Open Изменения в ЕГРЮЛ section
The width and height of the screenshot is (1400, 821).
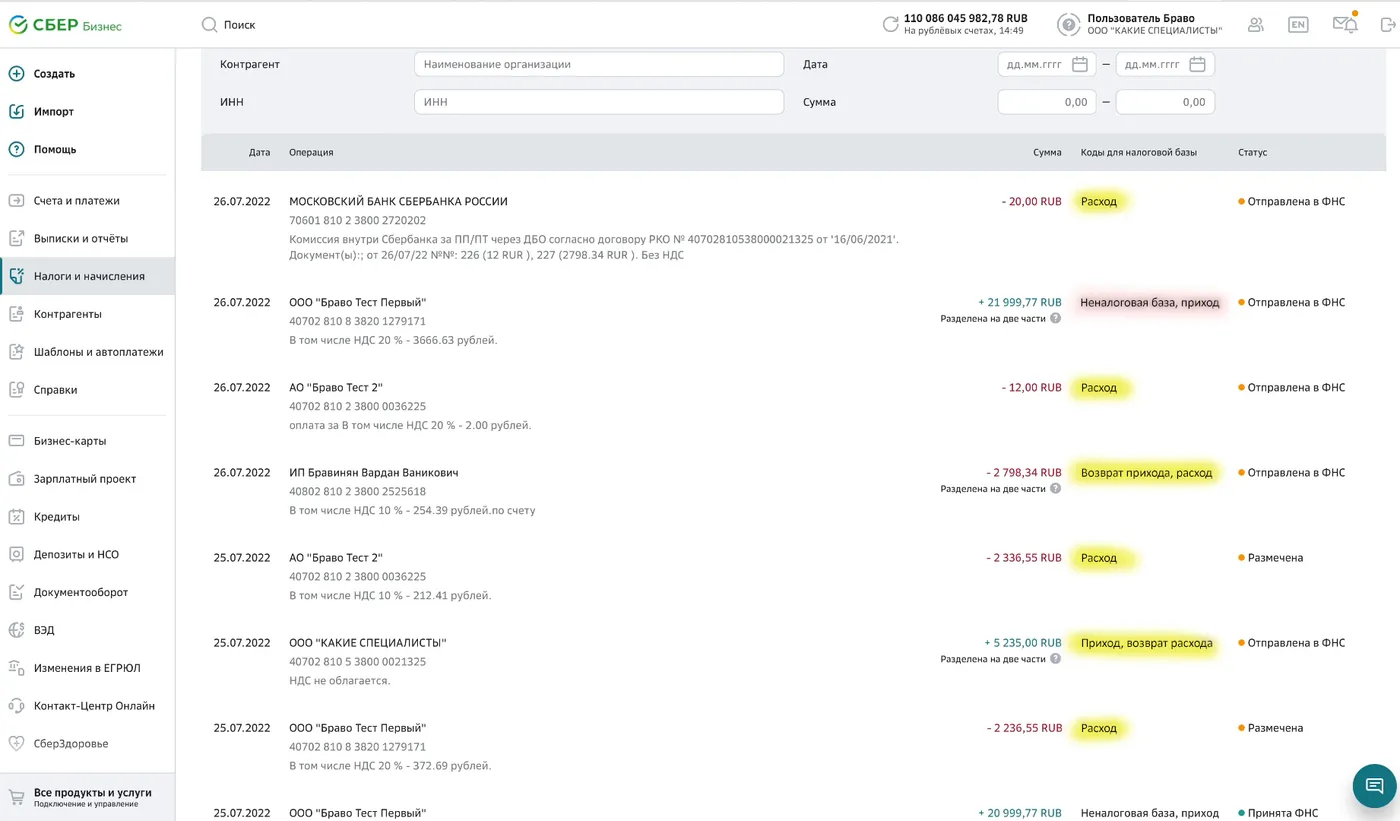coord(87,668)
